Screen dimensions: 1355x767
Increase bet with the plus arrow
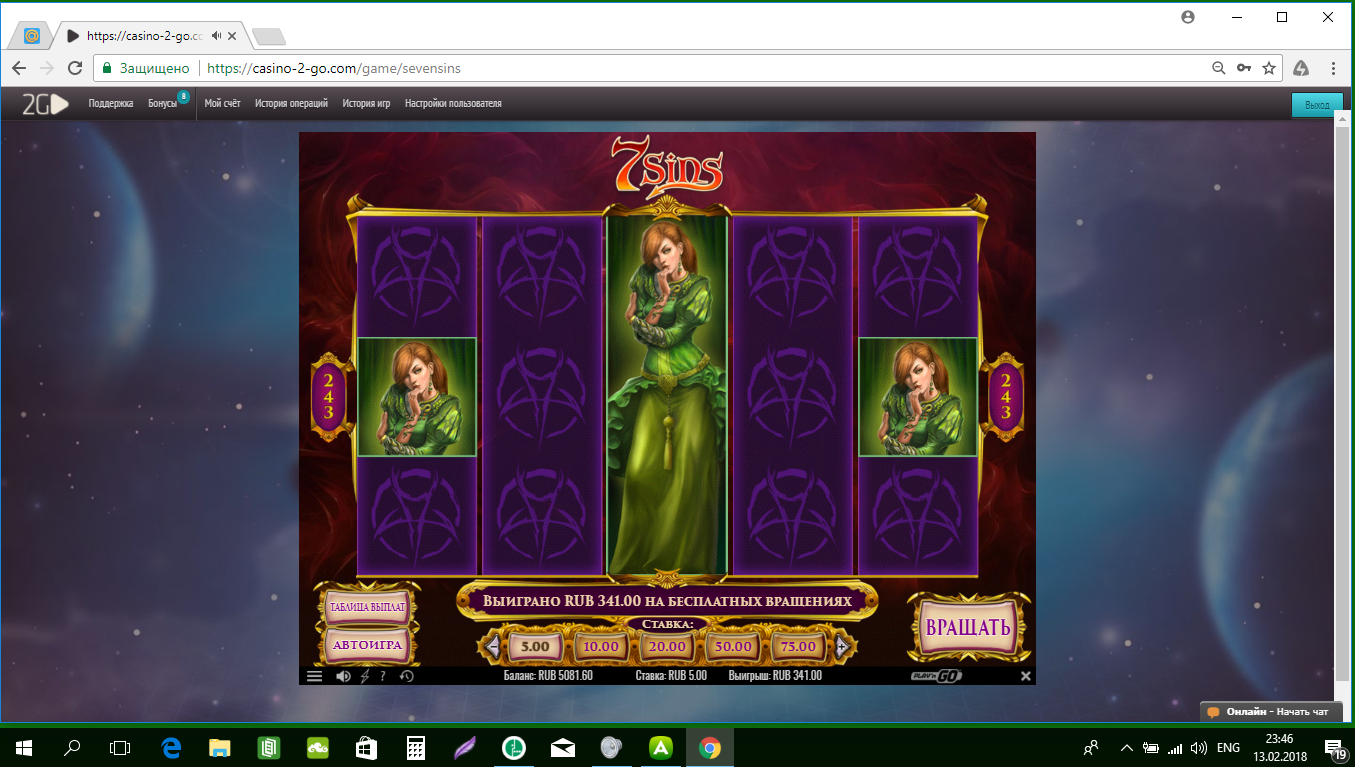coord(842,646)
